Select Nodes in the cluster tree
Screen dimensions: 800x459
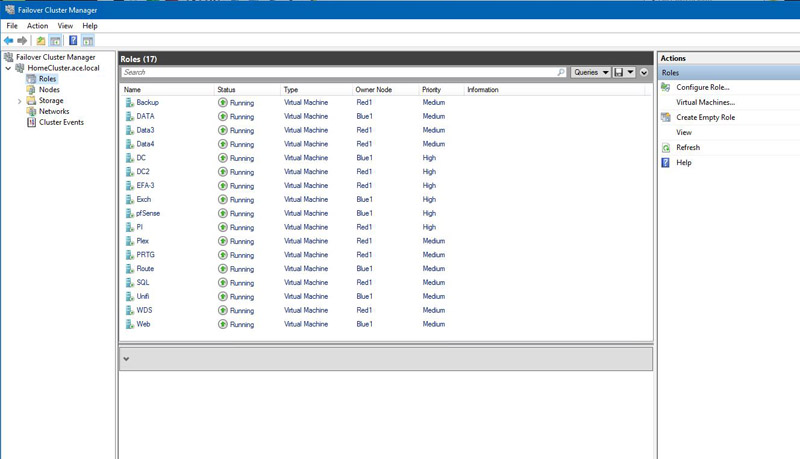pos(49,90)
